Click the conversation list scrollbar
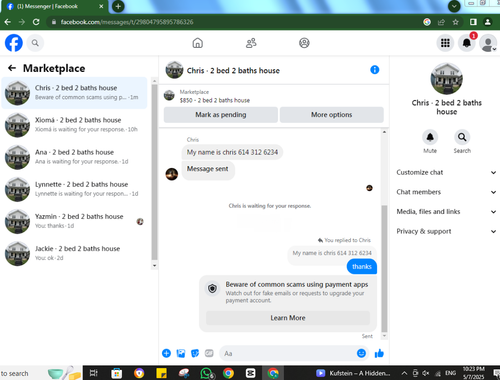 point(154,172)
